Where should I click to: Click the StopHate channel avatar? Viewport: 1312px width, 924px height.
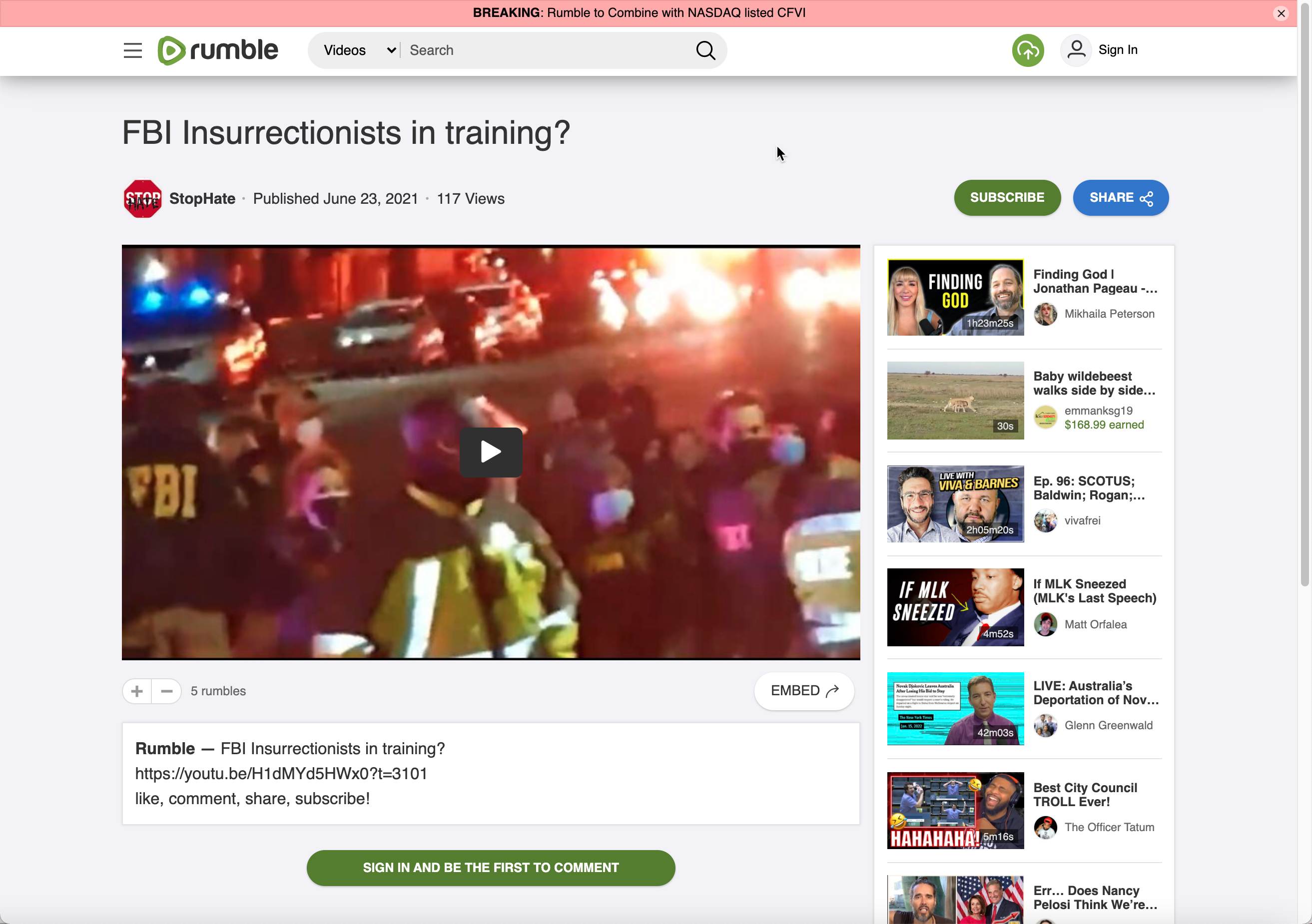click(x=142, y=199)
